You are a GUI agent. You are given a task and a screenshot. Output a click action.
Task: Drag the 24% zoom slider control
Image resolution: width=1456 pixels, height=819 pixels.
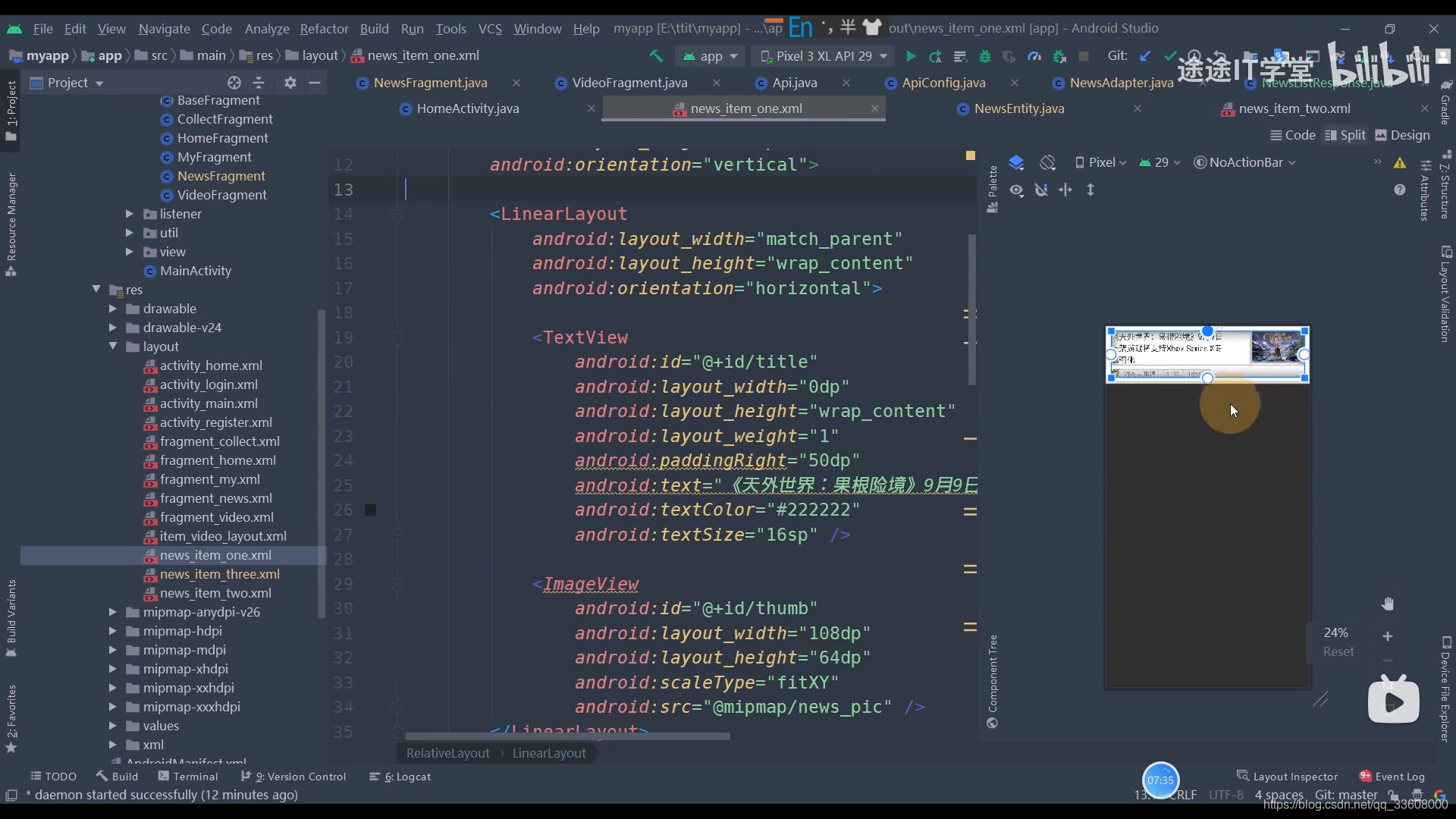click(x=1338, y=632)
